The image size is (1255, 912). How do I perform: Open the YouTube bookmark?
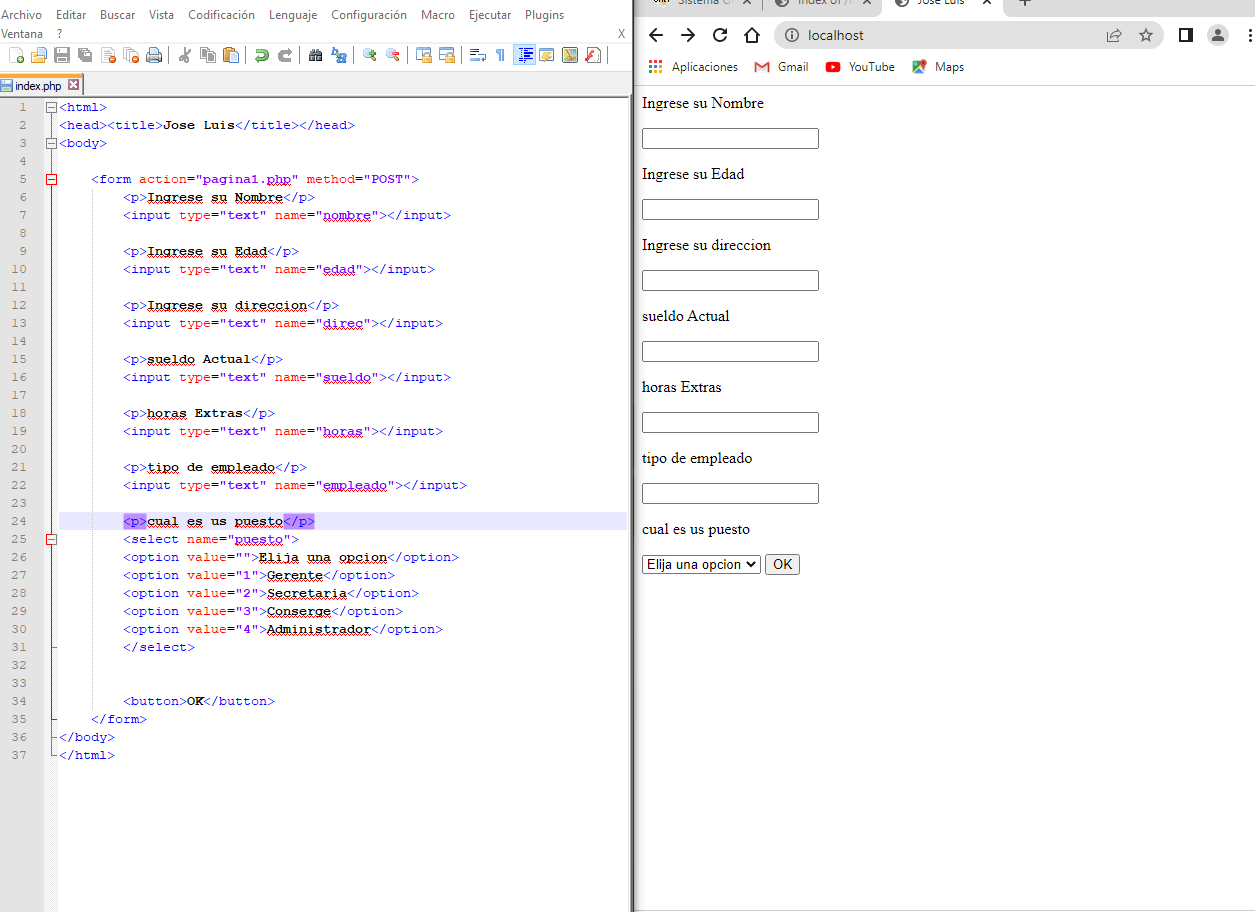pos(860,67)
